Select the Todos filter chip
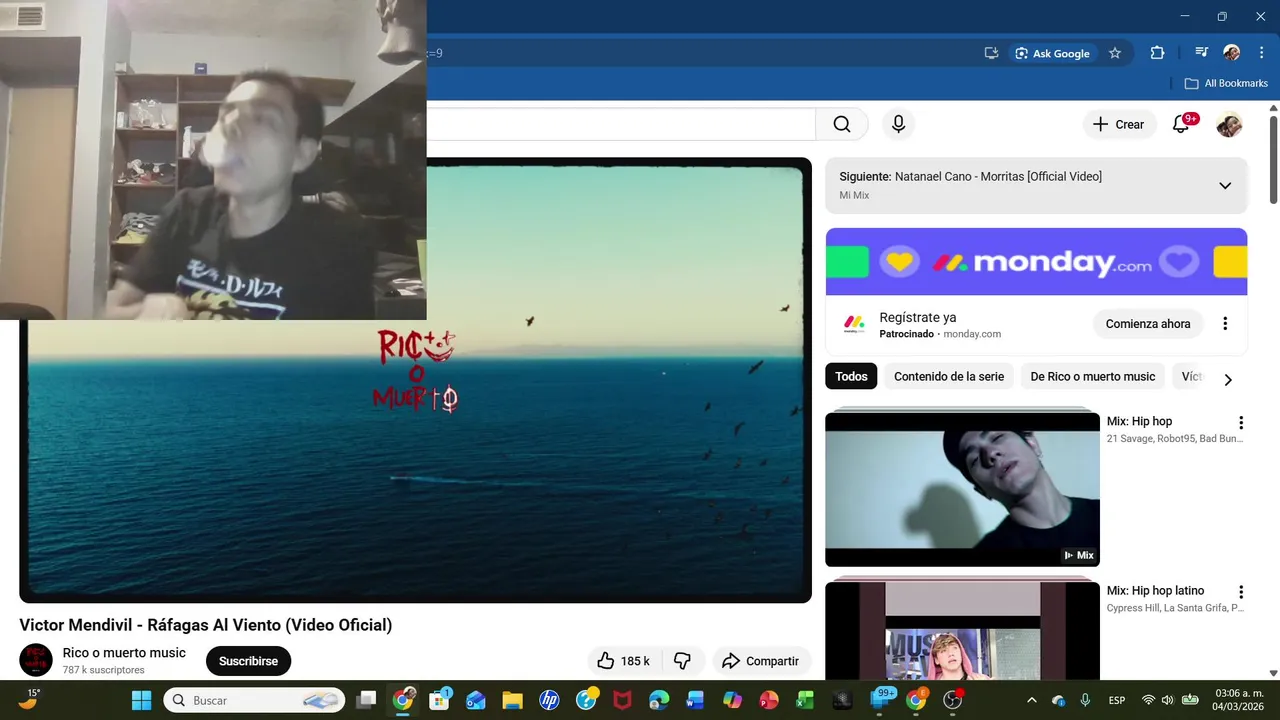 [851, 377]
